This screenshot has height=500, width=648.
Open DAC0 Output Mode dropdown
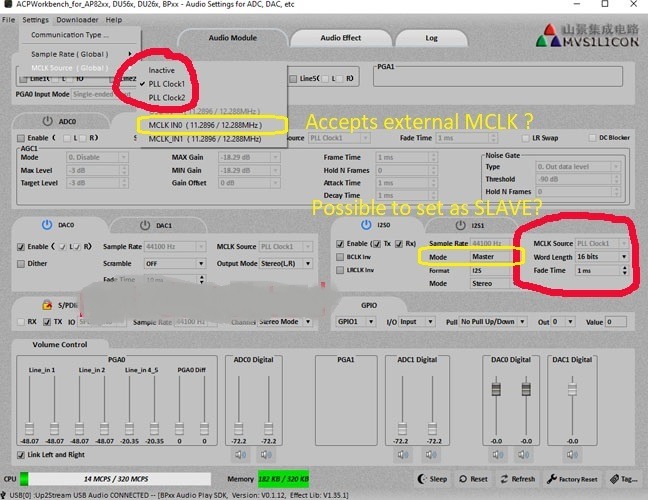point(286,264)
